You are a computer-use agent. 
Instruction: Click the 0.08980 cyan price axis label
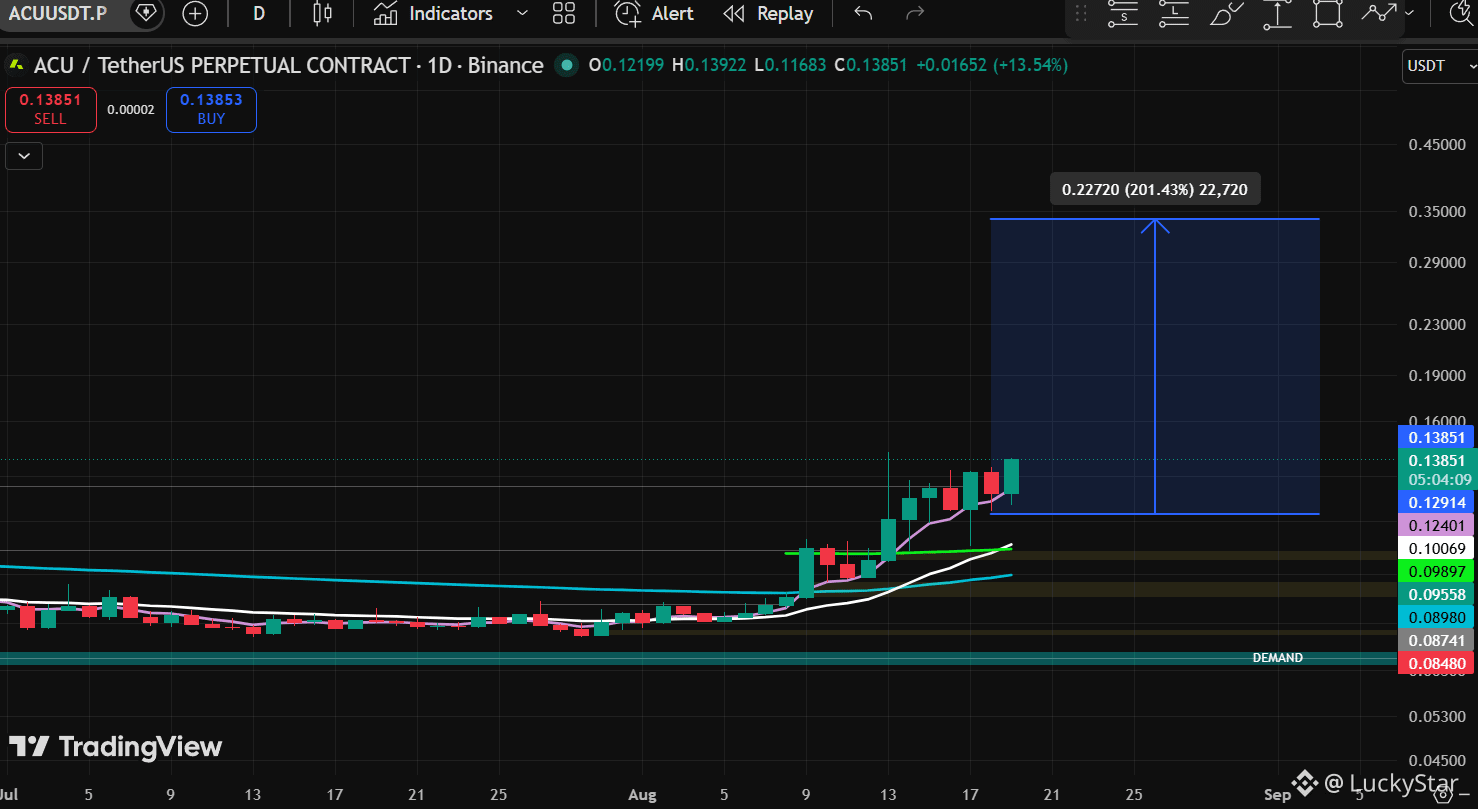point(1437,618)
